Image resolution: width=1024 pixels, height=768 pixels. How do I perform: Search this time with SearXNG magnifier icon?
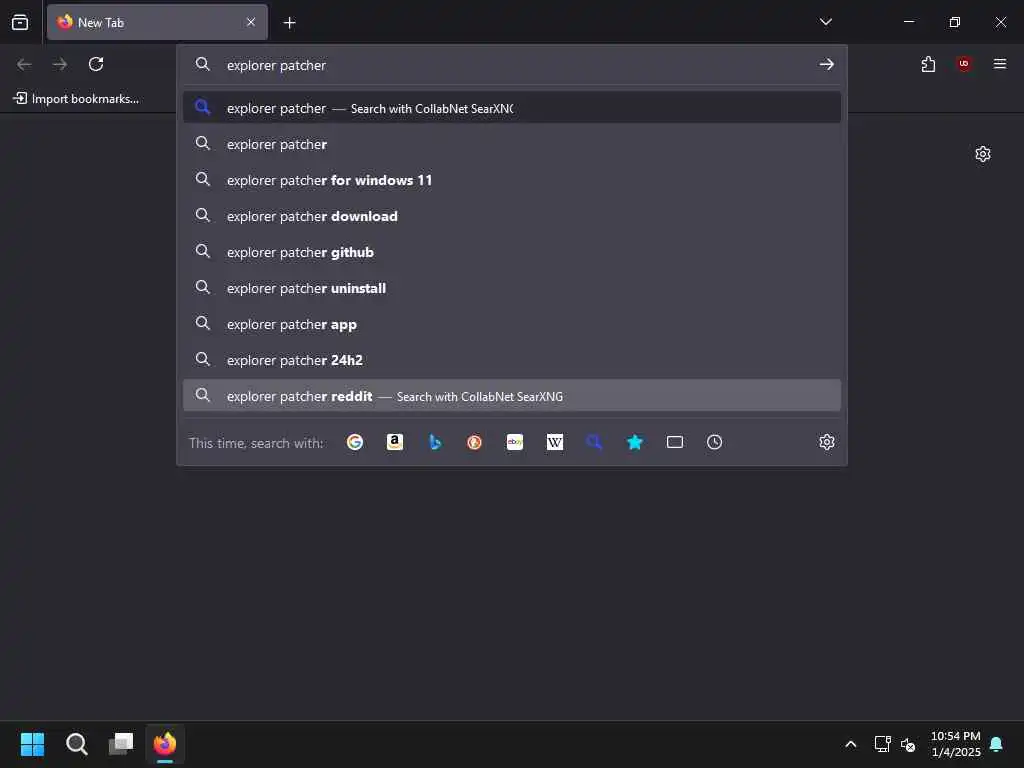coord(594,442)
